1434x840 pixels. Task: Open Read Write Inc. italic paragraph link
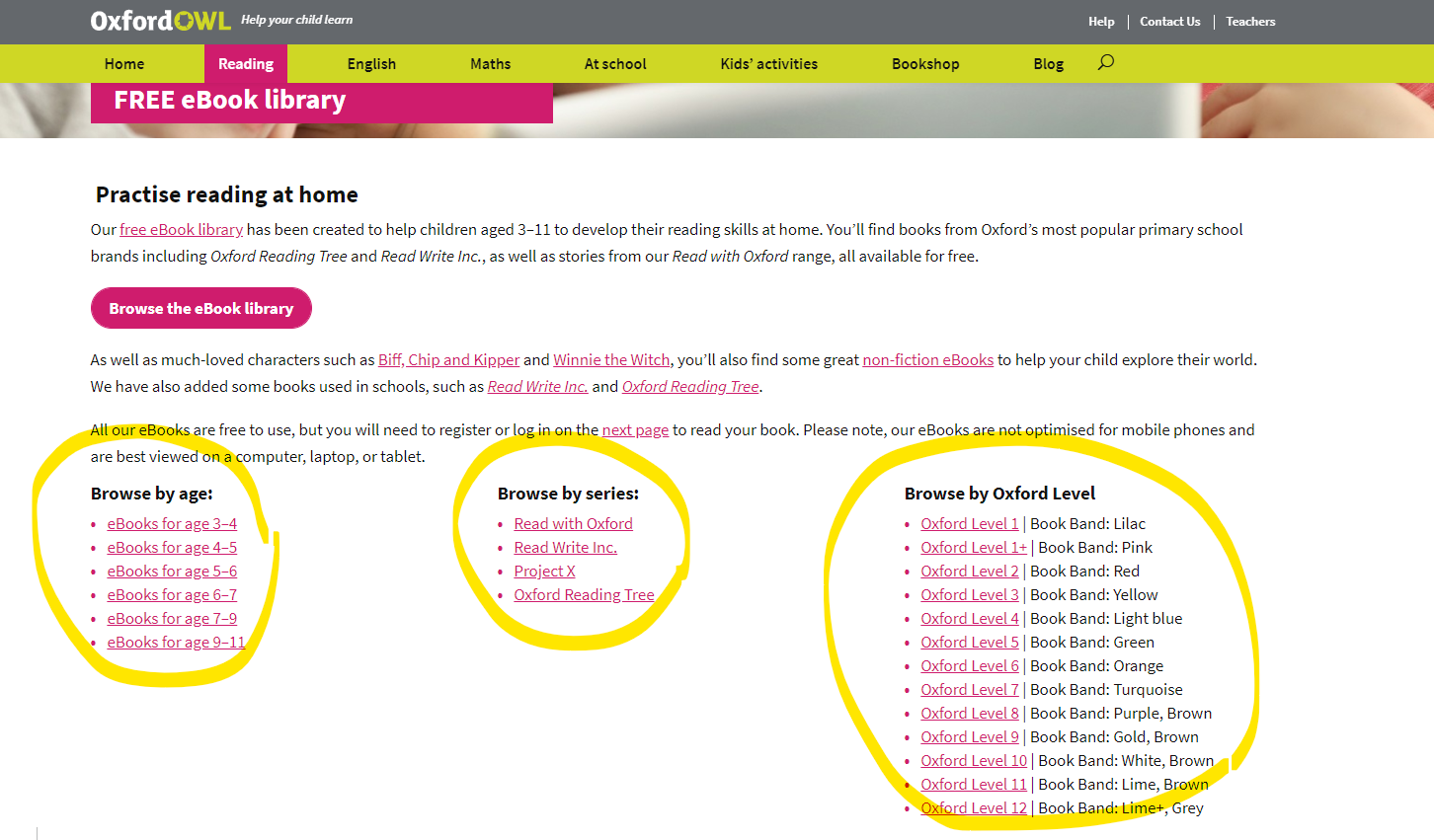537,386
